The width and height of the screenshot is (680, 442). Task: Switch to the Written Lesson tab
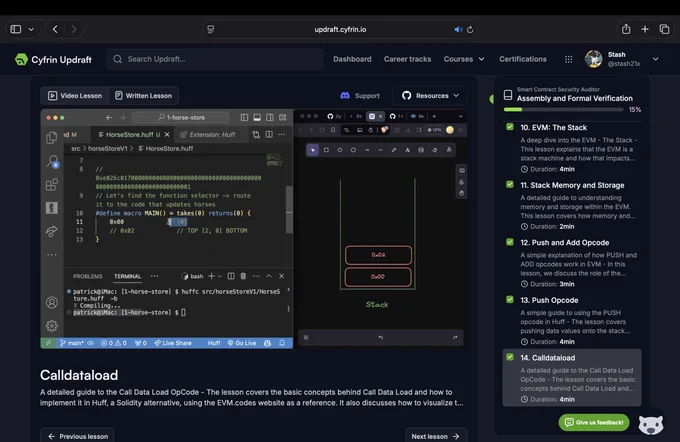pos(144,95)
